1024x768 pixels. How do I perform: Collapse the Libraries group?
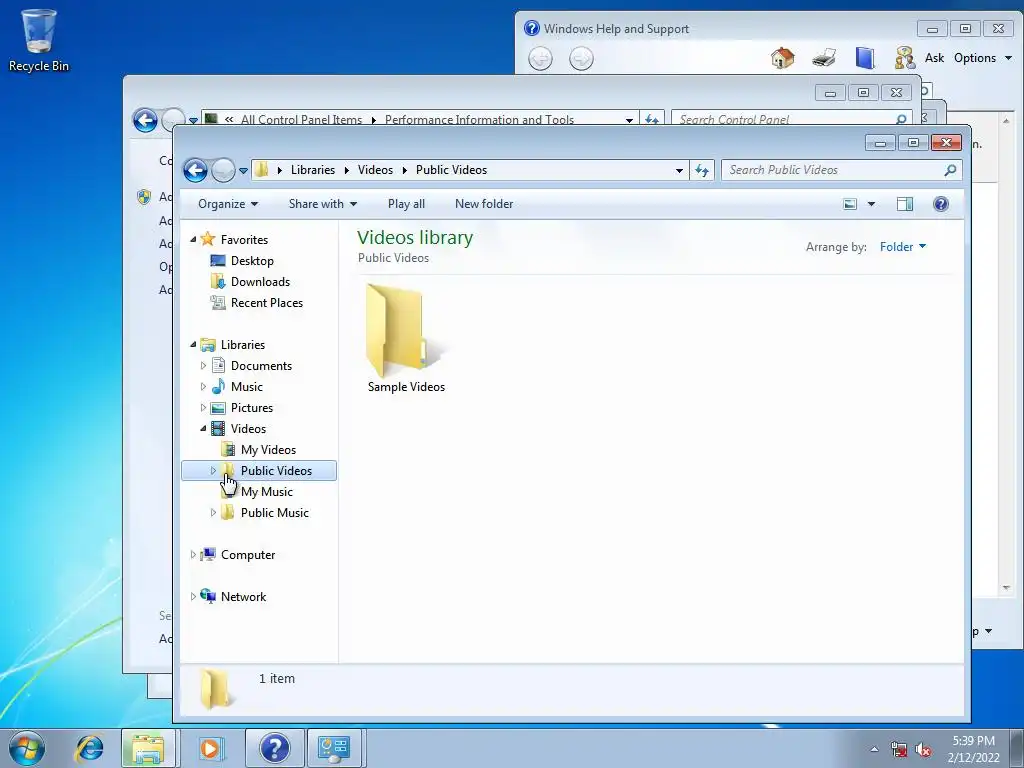coord(193,344)
